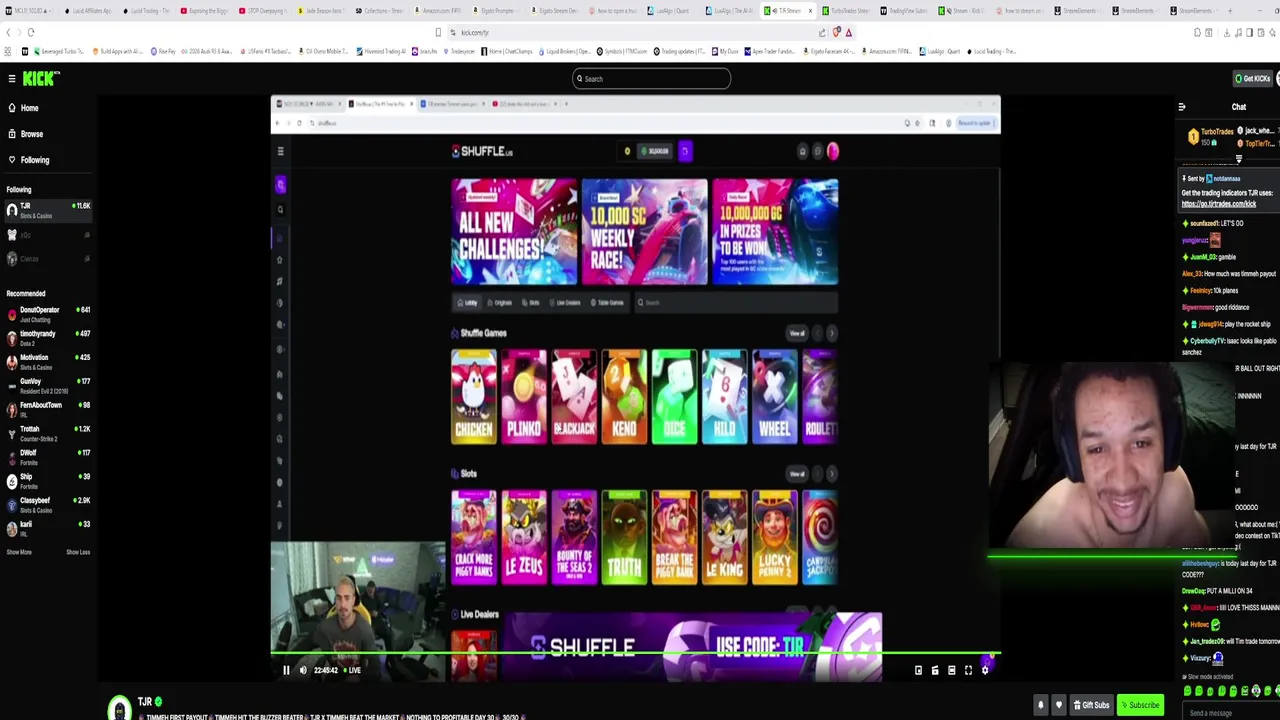Click the Plinko game tile in stream
The image size is (1280, 720).
tap(524, 396)
